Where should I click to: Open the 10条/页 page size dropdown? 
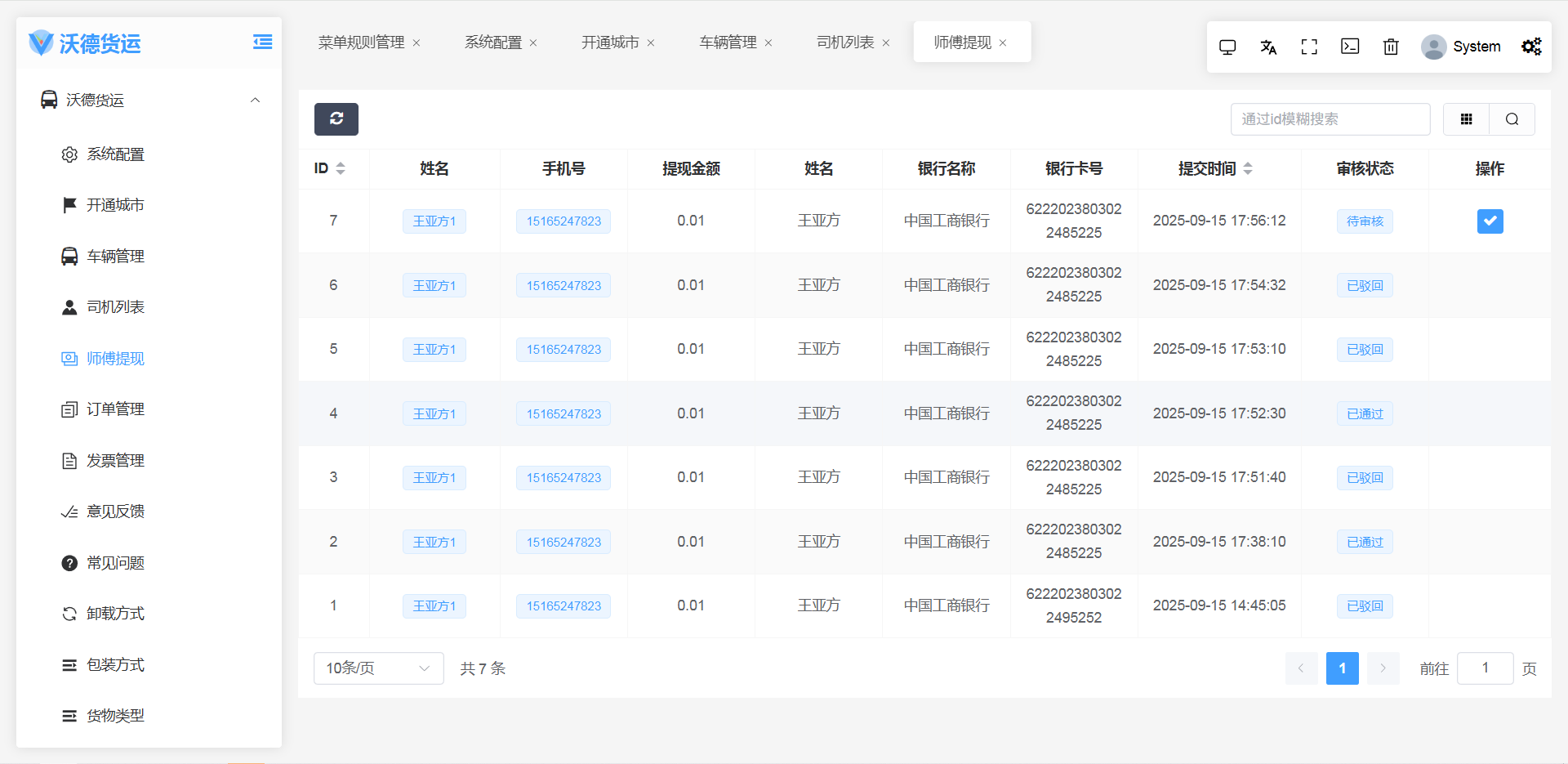point(378,668)
